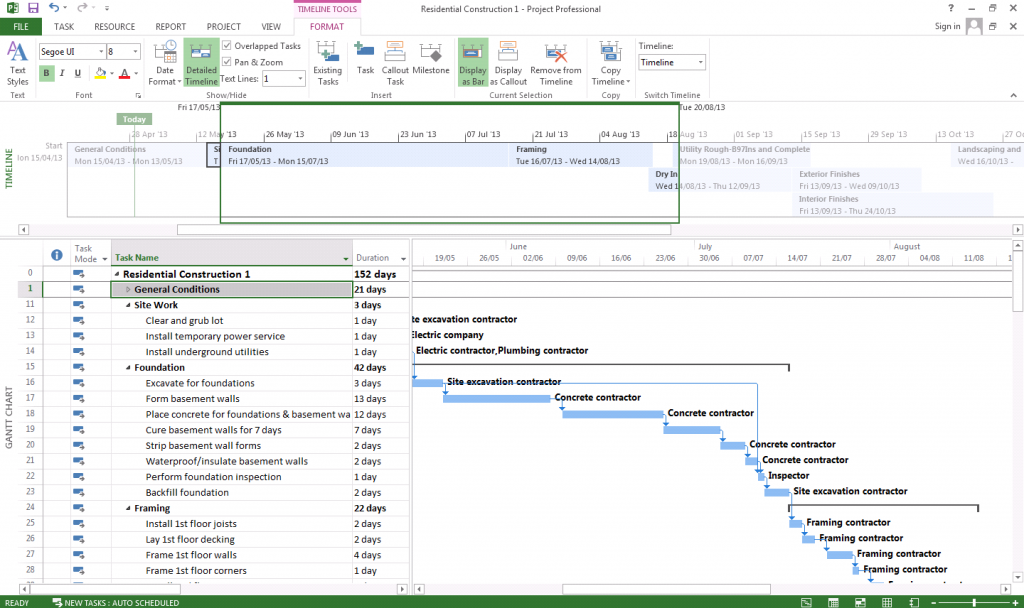The height and width of the screenshot is (608, 1024).
Task: Uncheck the Overlapped Tasks checkbox
Action: 227,46
